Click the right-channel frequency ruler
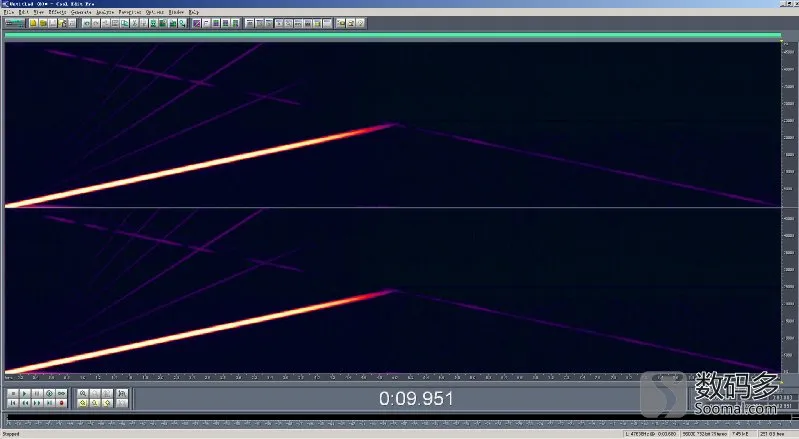 (789, 291)
